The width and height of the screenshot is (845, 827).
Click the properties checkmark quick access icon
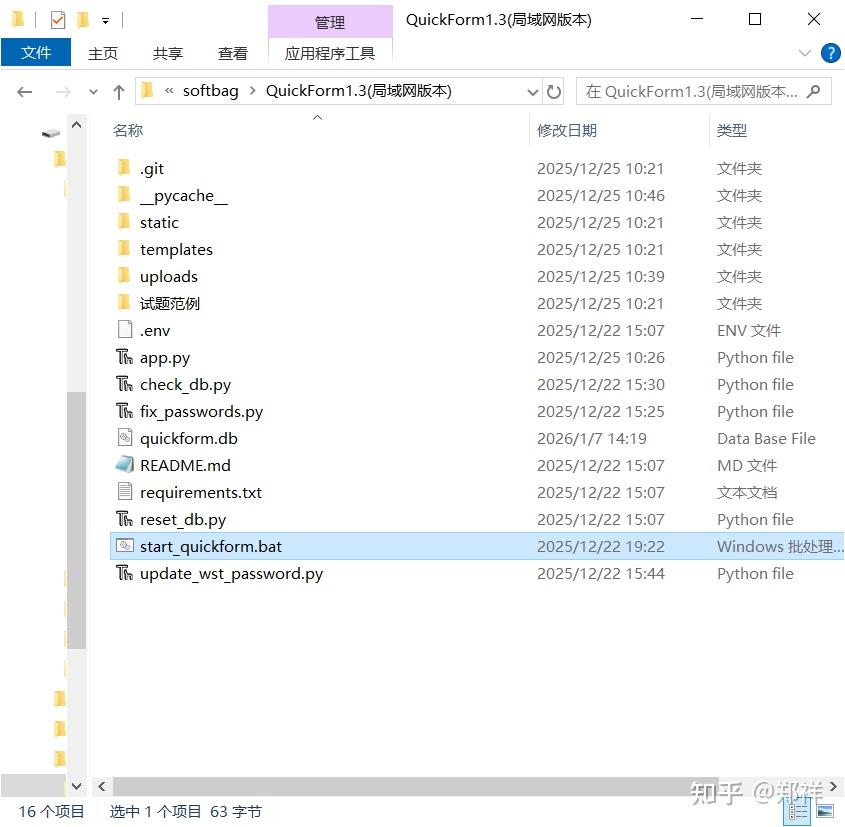tap(58, 20)
